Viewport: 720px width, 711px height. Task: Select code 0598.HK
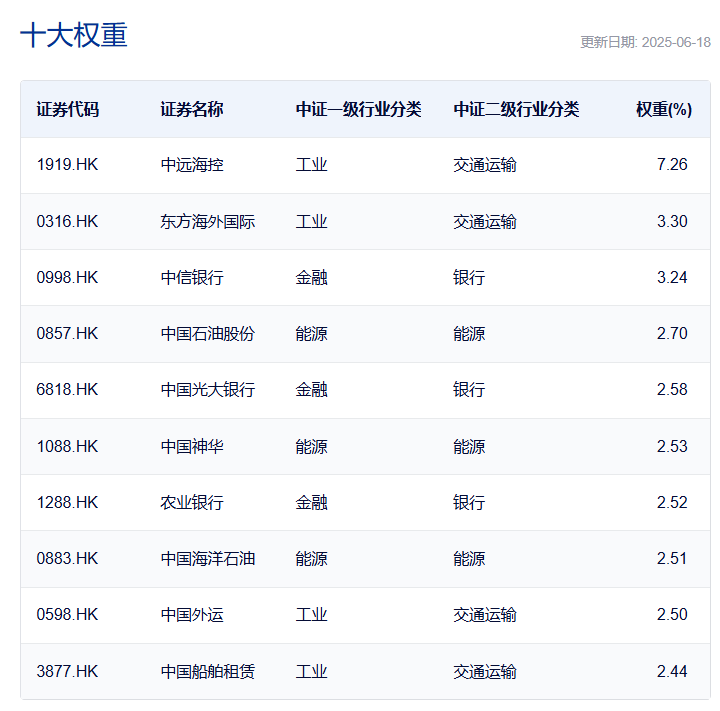pos(68,615)
